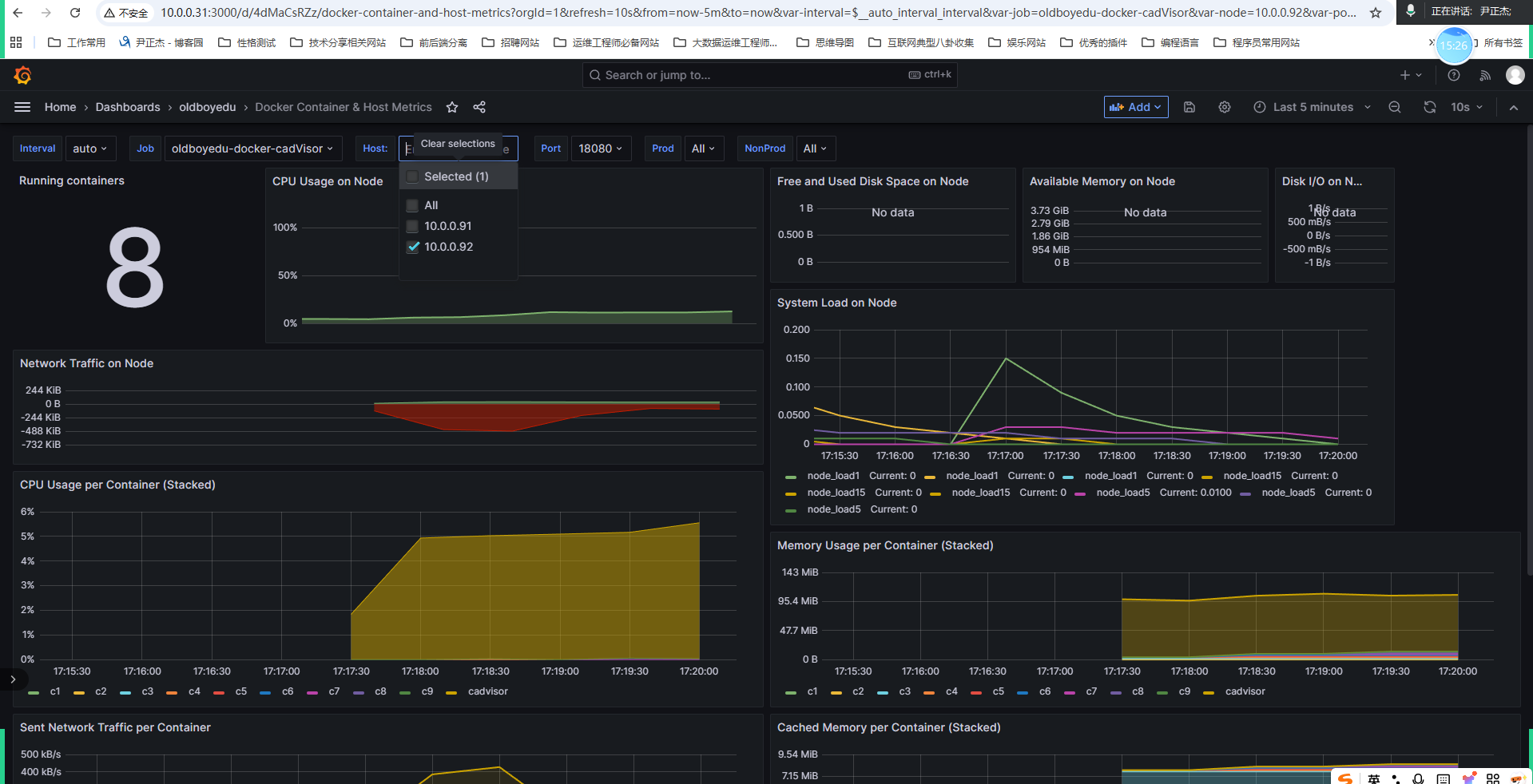1533x784 pixels.
Task: Check the 10.0.0.91 host checkbox
Action: coord(412,226)
